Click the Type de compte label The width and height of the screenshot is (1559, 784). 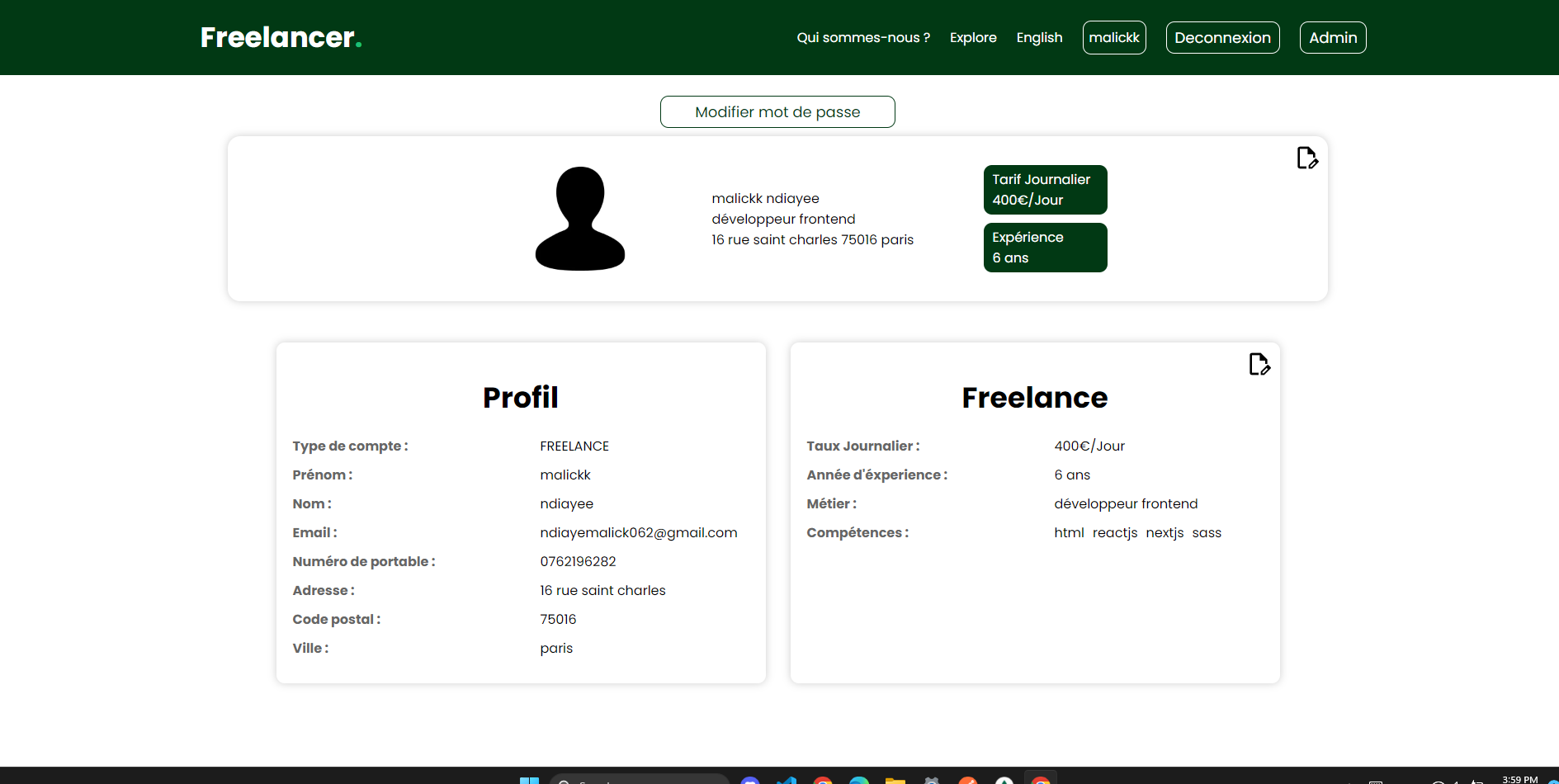350,446
